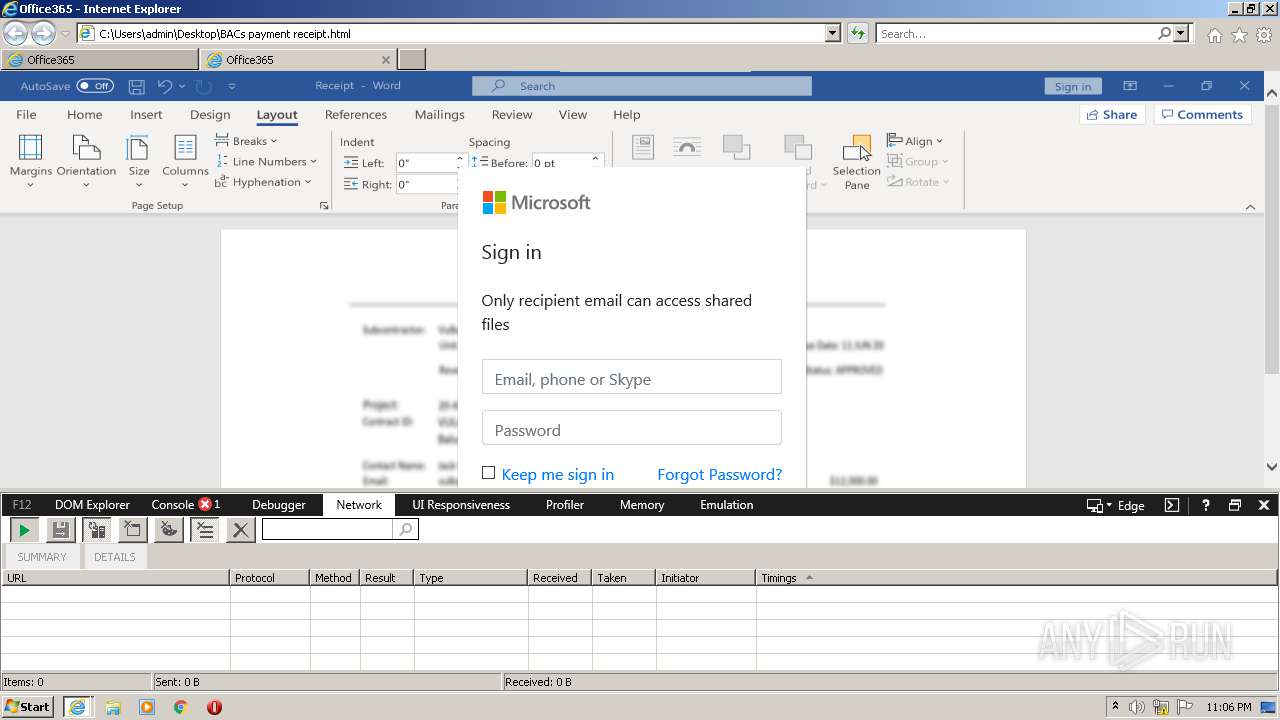Click the Save icon in Word title bar
1280x720 pixels.
(137, 86)
